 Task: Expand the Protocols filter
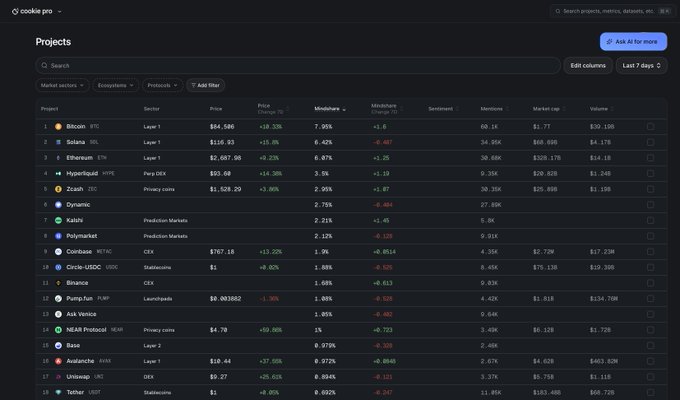coord(162,85)
